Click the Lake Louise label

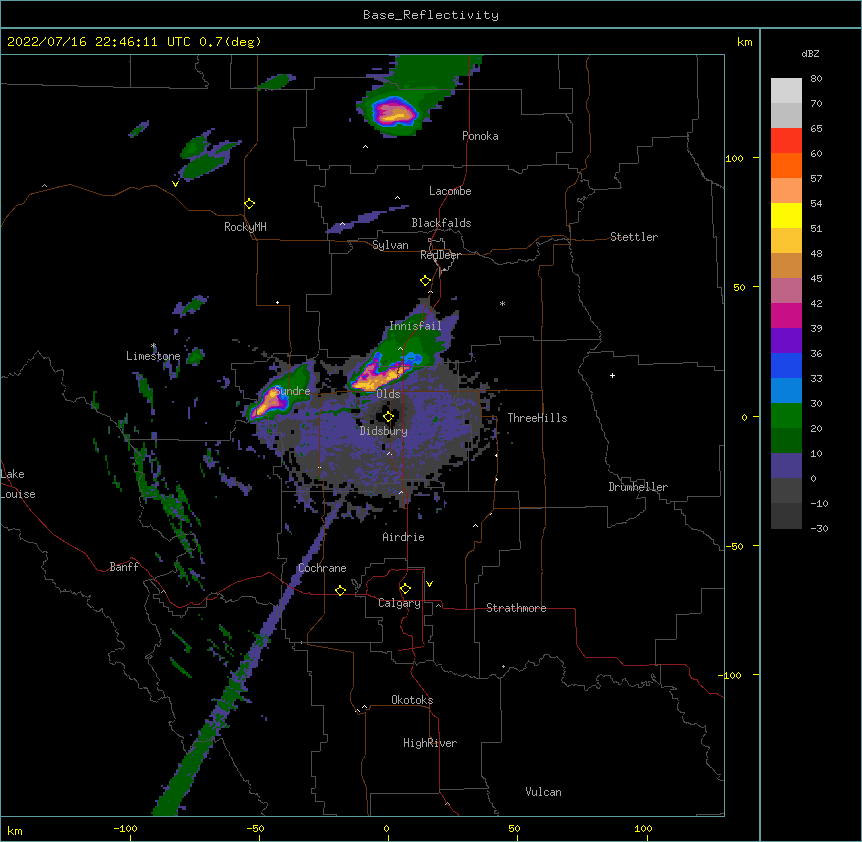point(18,484)
